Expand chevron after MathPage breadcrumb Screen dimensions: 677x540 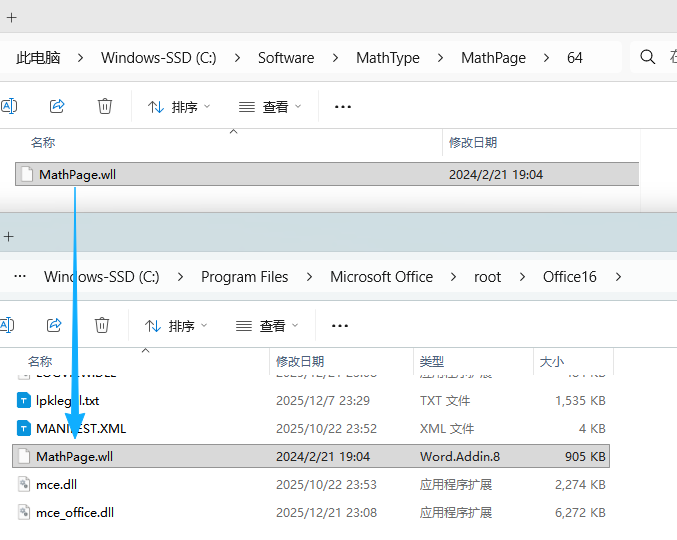point(546,57)
